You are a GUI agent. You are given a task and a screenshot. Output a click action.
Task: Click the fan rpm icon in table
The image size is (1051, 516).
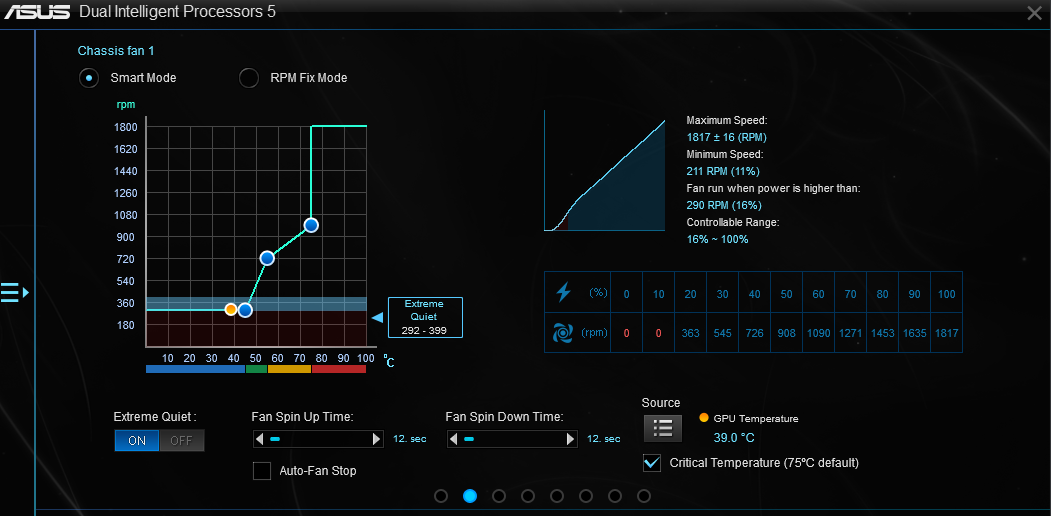(564, 332)
